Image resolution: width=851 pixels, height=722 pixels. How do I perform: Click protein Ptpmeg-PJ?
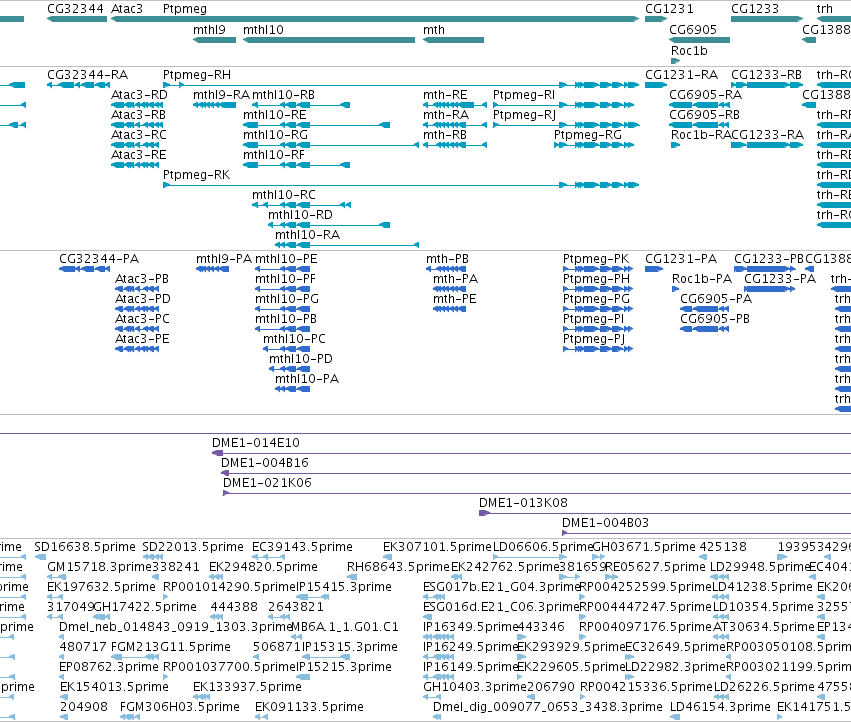pyautogui.click(x=594, y=339)
